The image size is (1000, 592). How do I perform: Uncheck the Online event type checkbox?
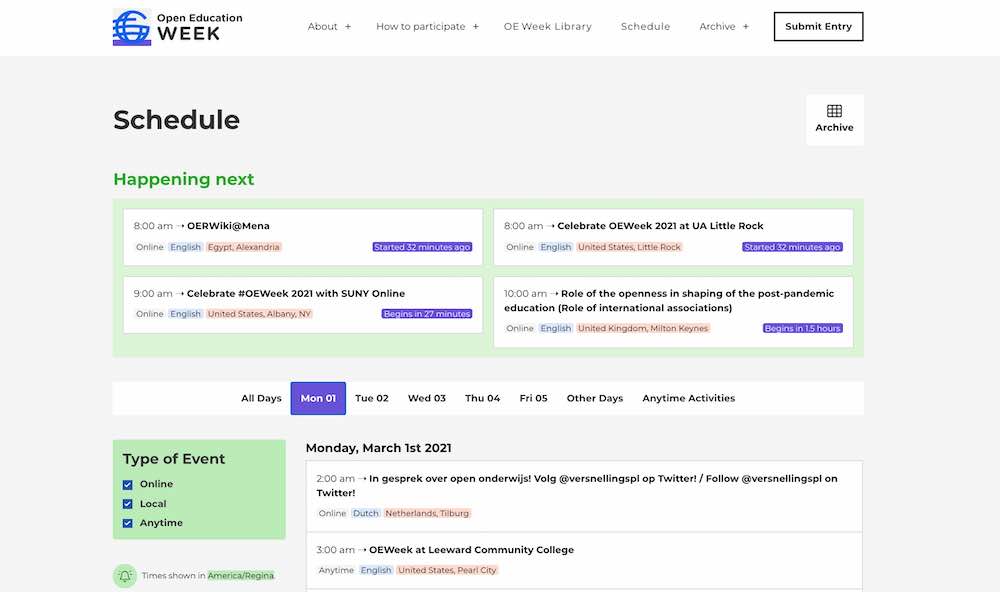128,485
